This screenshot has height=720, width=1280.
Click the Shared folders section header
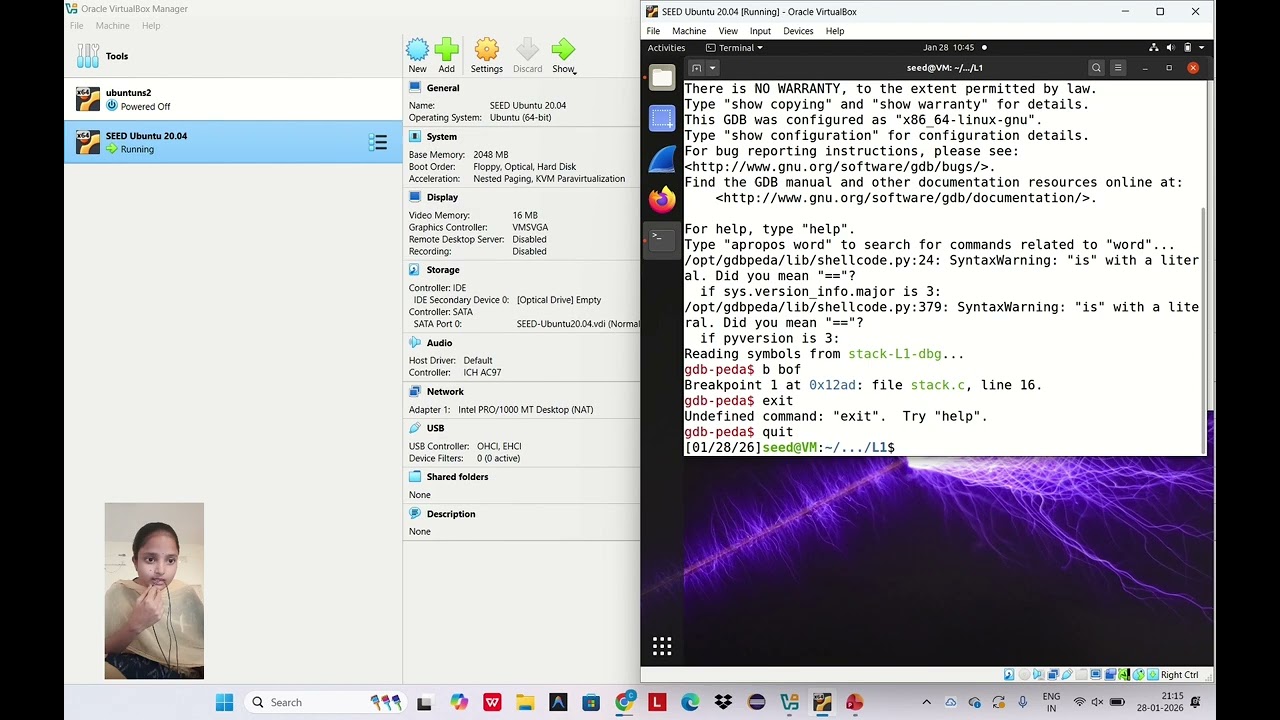click(x=457, y=477)
